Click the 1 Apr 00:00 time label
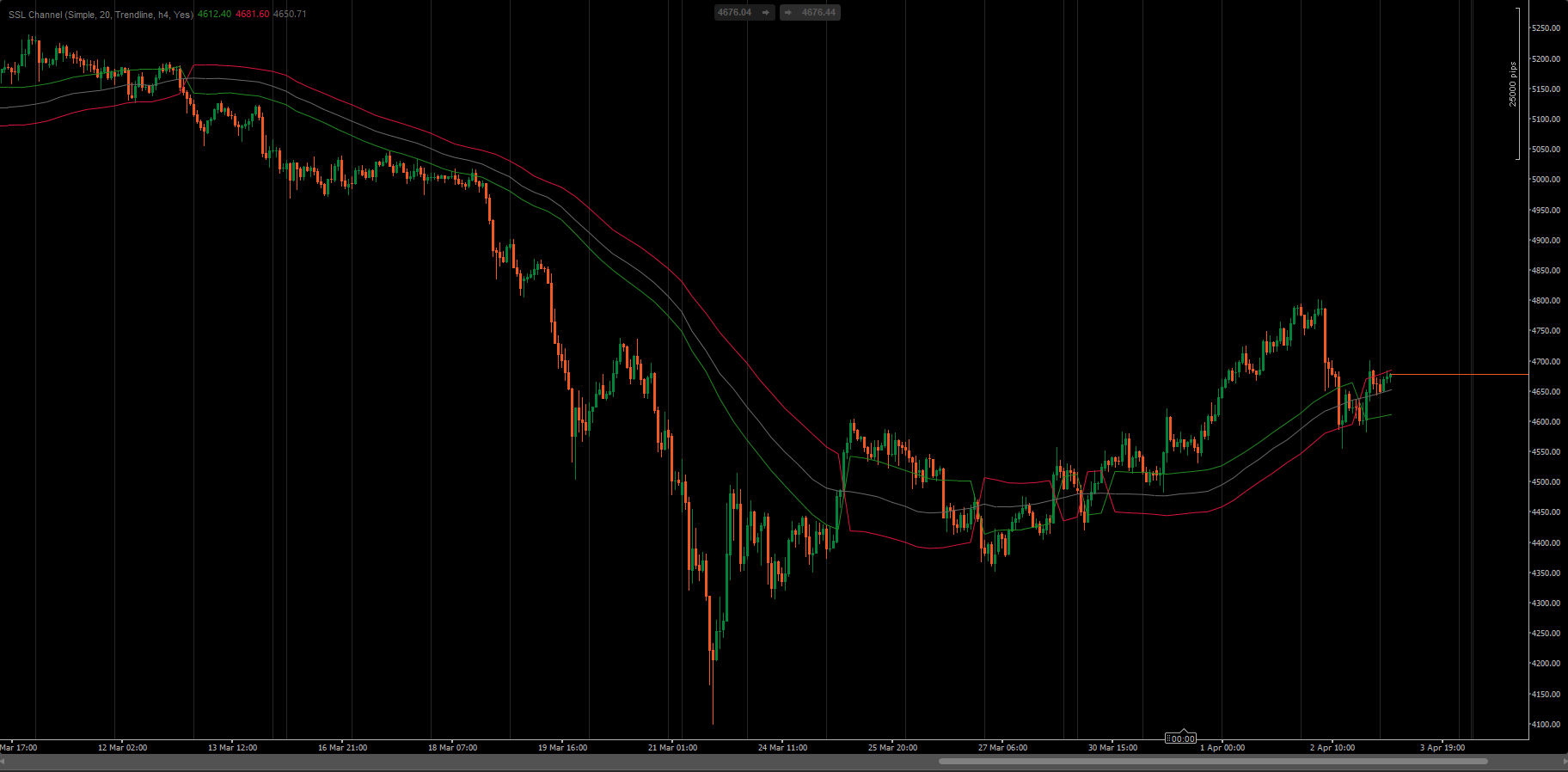 (1222, 748)
